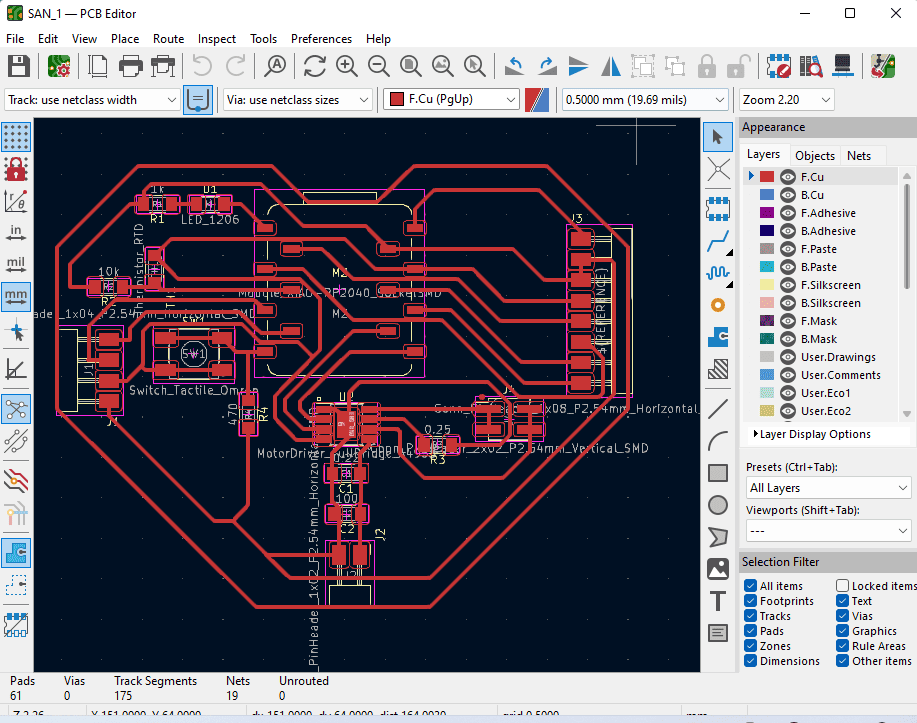The height and width of the screenshot is (723, 917).
Task: Select the Add vias tool
Action: [x=718, y=305]
